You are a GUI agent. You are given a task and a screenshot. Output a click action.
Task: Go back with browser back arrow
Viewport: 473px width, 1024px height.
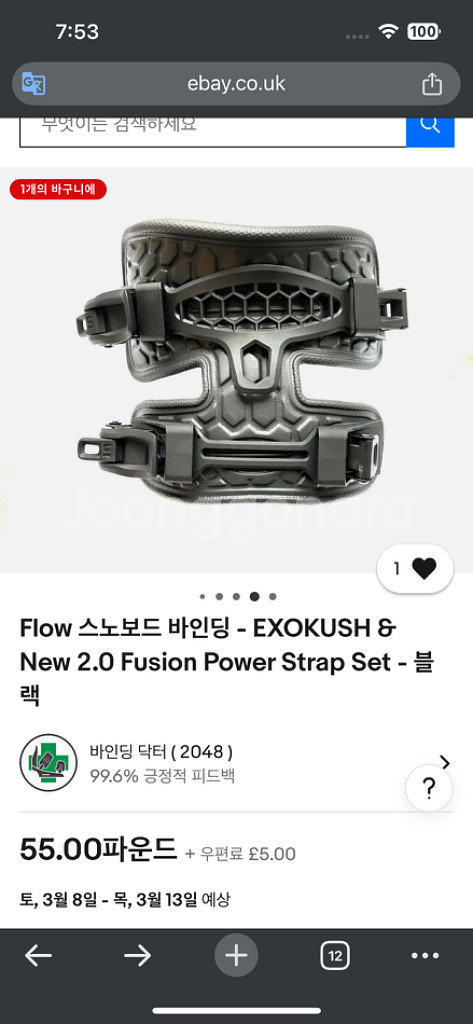pos(39,956)
